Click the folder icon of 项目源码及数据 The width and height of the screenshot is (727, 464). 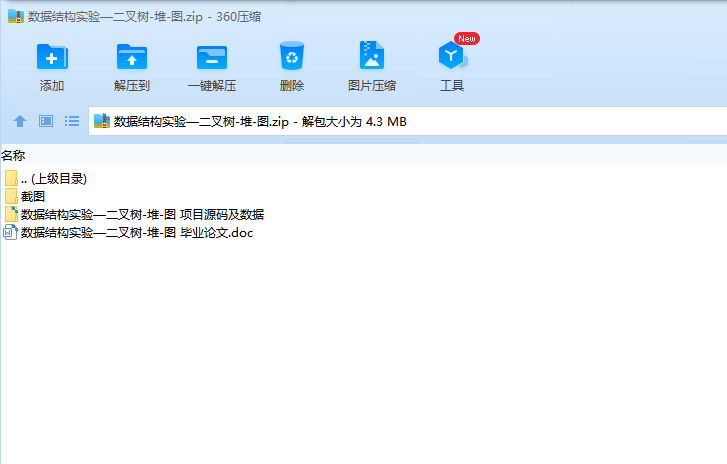[11, 214]
